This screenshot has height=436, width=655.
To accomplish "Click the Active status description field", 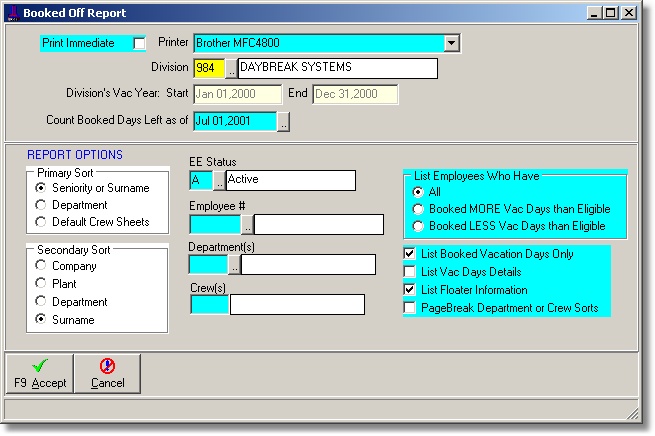I will click(x=291, y=180).
